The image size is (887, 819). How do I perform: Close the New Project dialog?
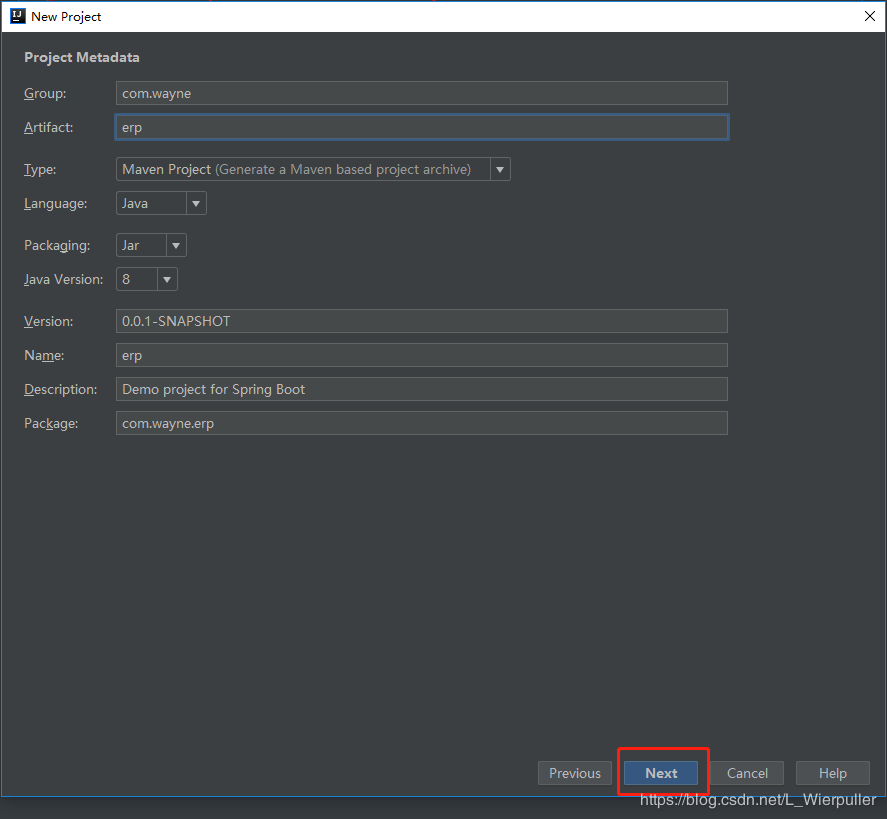pyautogui.click(x=869, y=16)
